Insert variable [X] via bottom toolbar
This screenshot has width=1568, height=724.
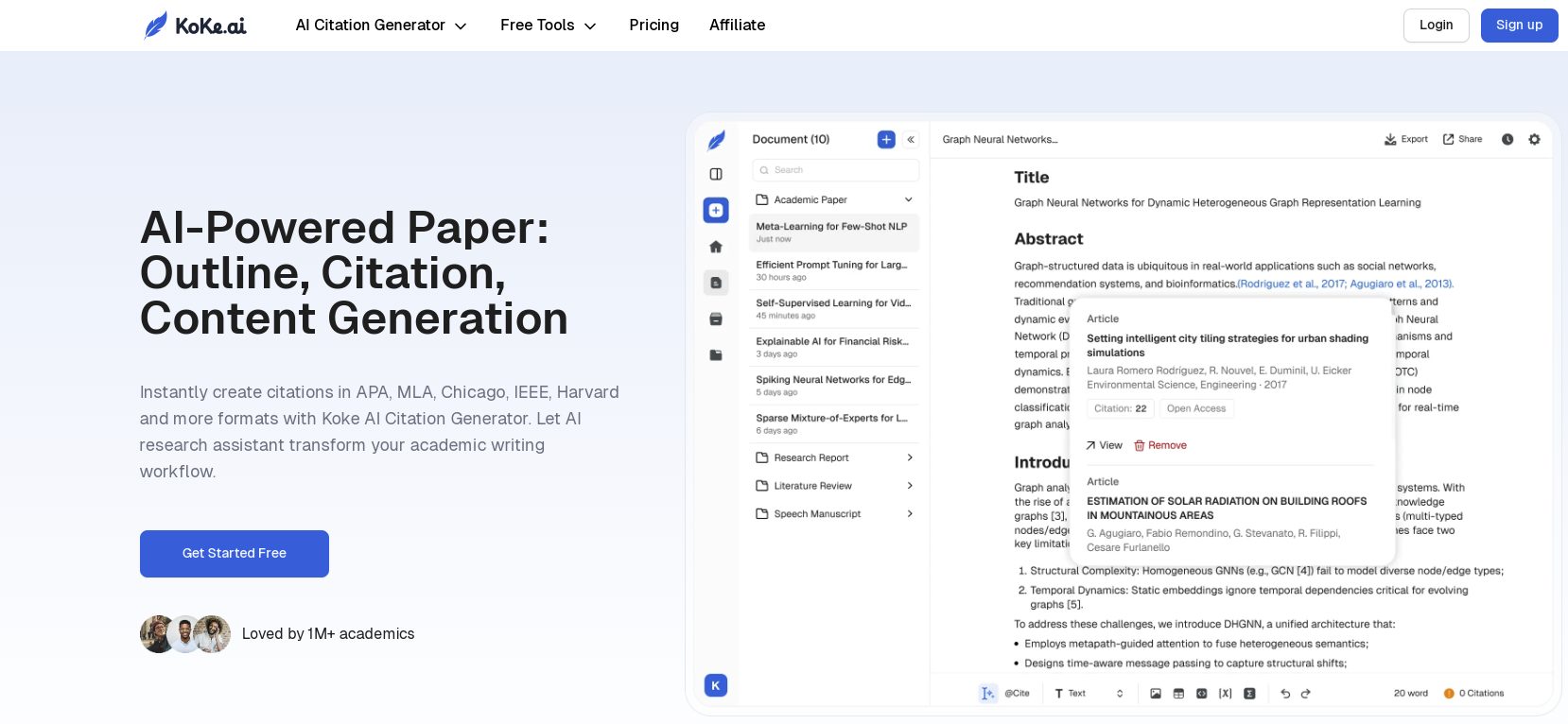pyautogui.click(x=1225, y=694)
